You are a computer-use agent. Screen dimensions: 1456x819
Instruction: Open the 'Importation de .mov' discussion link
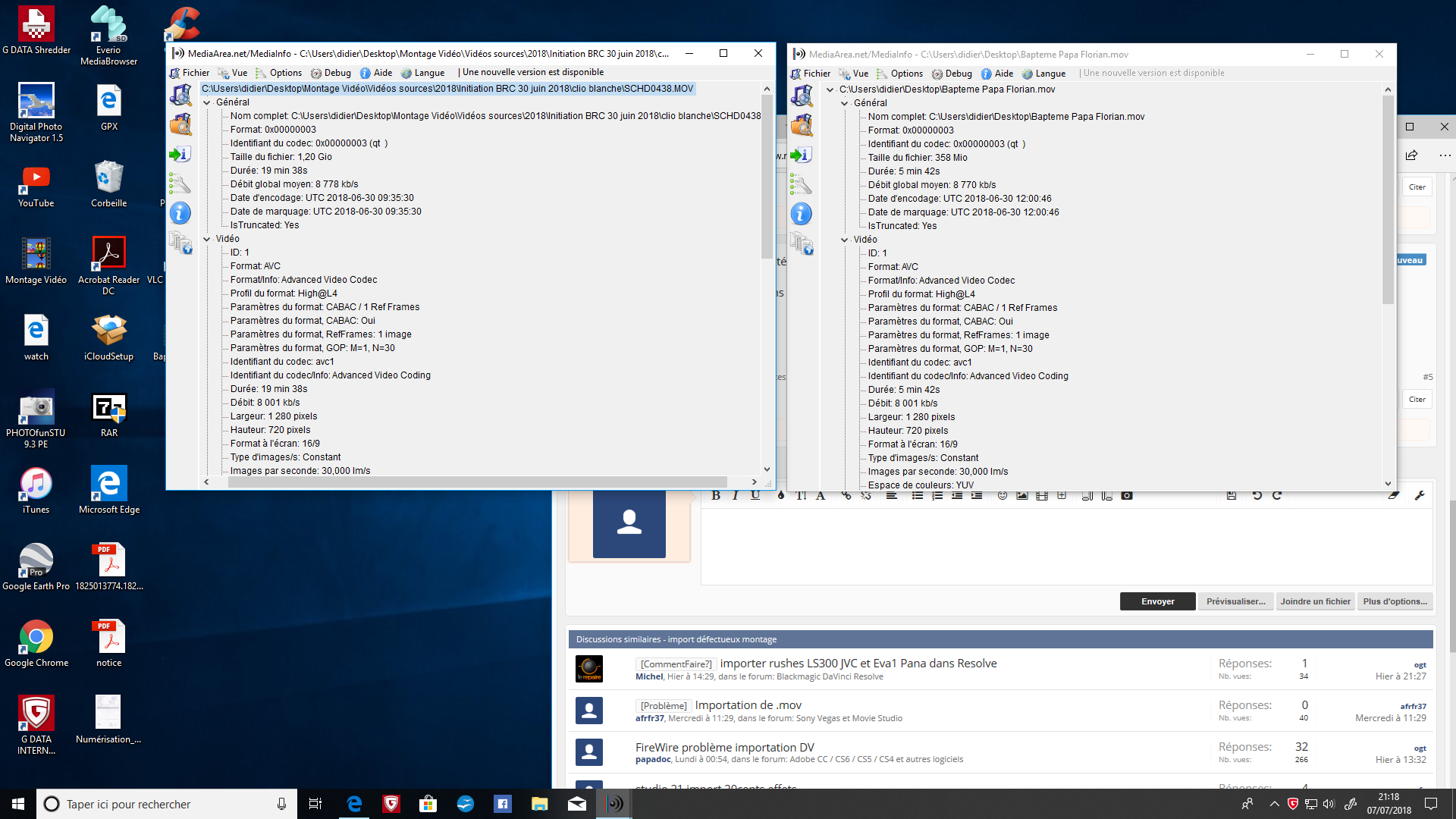click(x=748, y=705)
